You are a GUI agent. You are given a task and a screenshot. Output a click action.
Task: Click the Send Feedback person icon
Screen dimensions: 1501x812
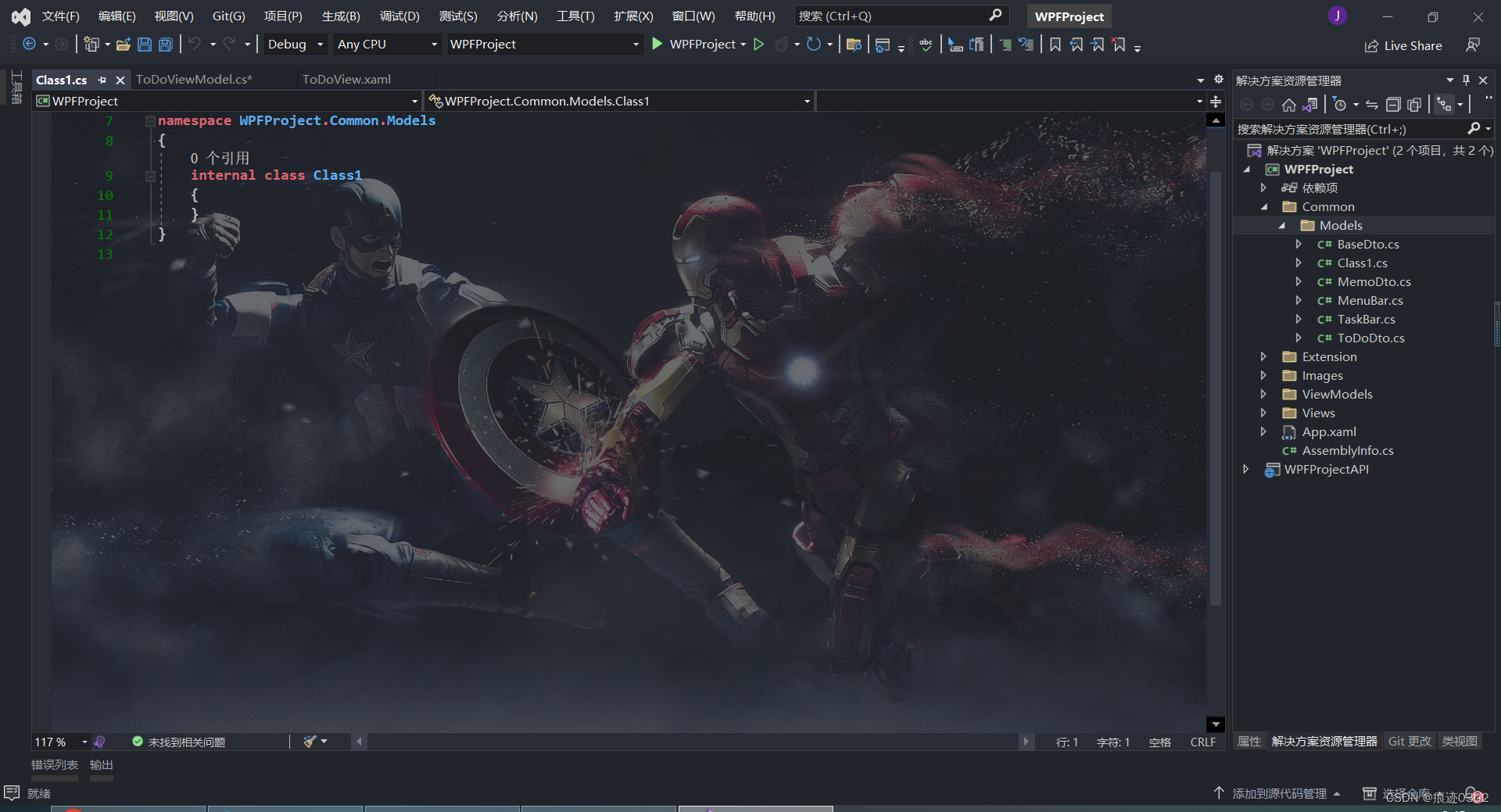point(1473,45)
